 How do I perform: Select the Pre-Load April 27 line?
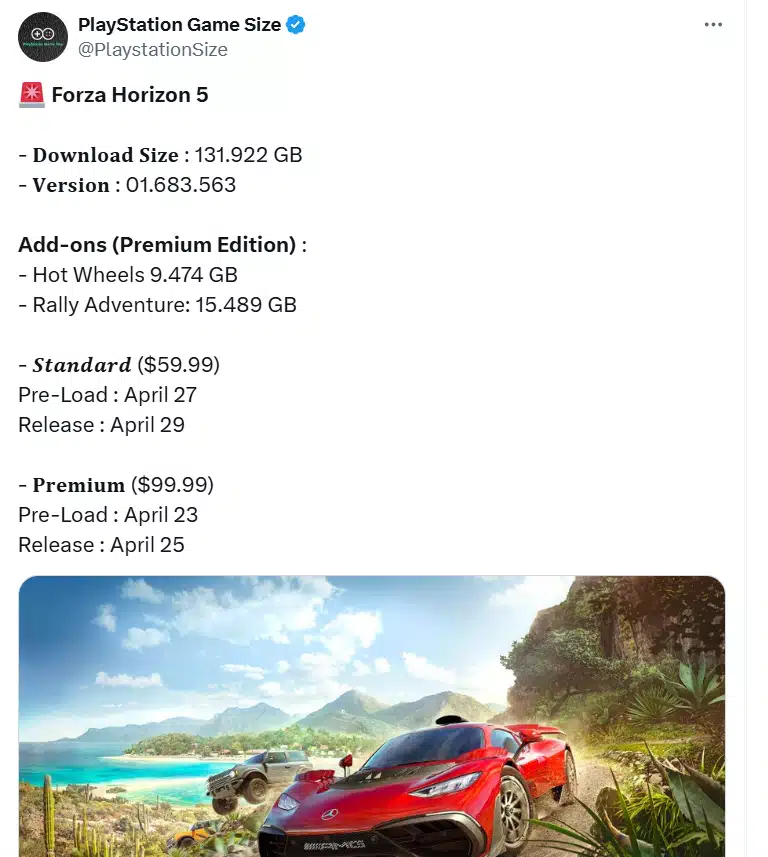107,395
